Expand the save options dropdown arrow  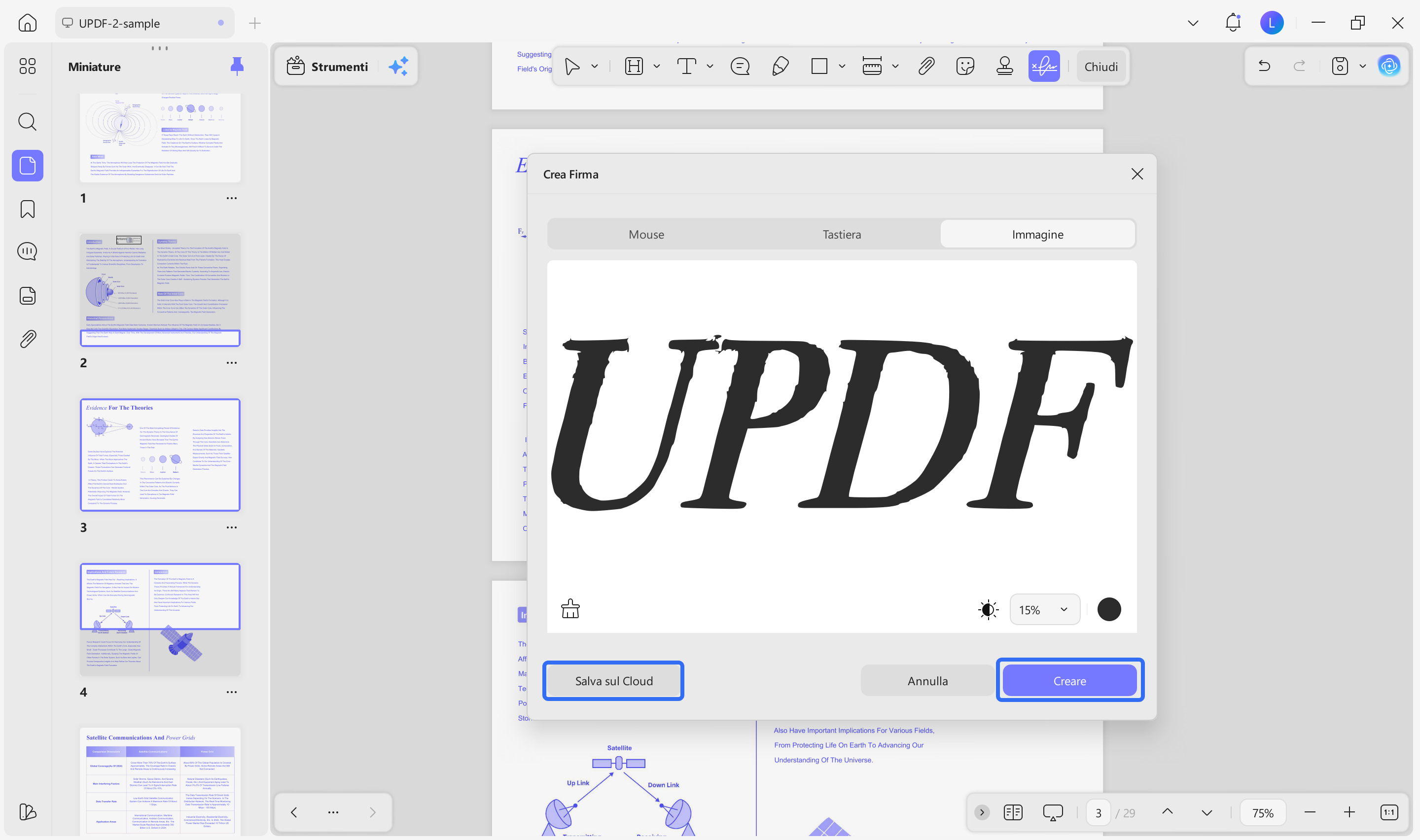pos(1362,66)
